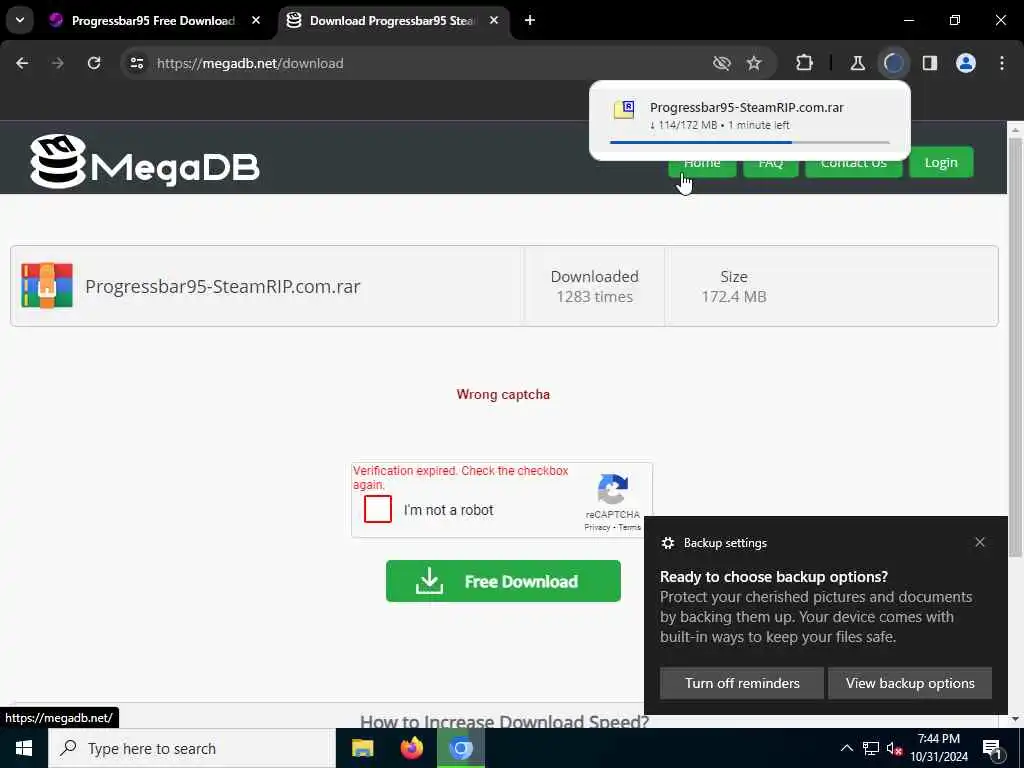Click the downloading file in the downloads popup
Viewport: 1024px width, 768px height.
tap(749, 121)
